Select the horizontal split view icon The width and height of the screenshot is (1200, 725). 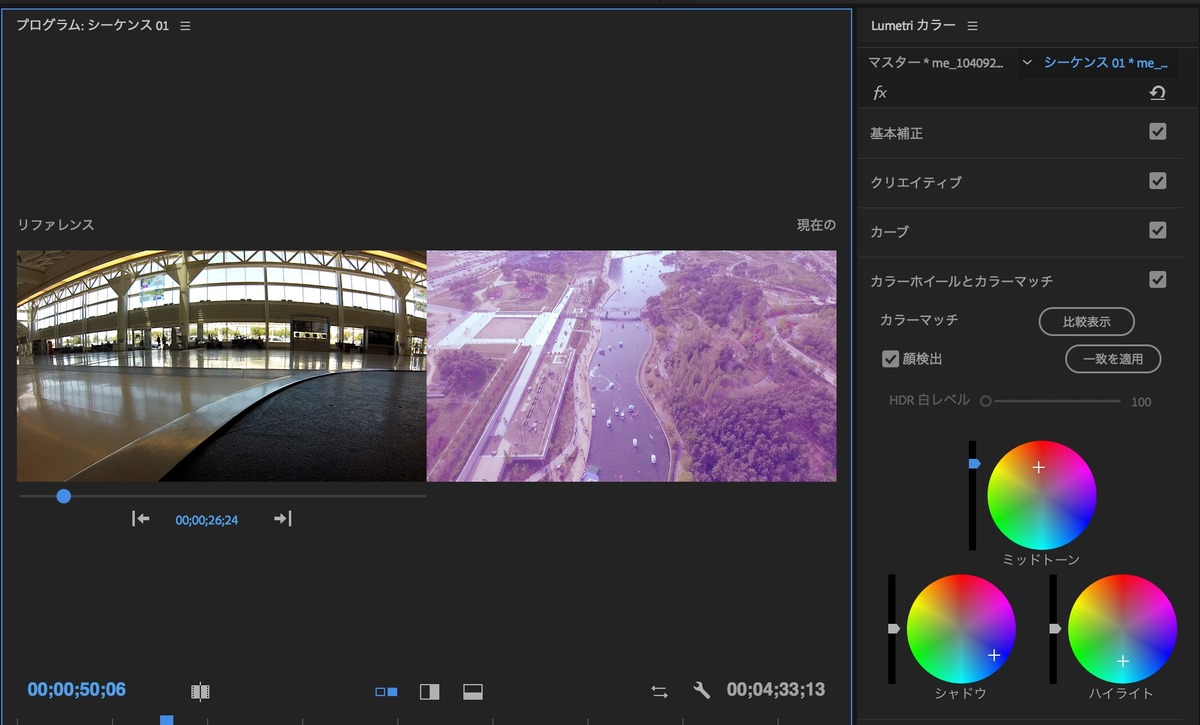coord(472,690)
